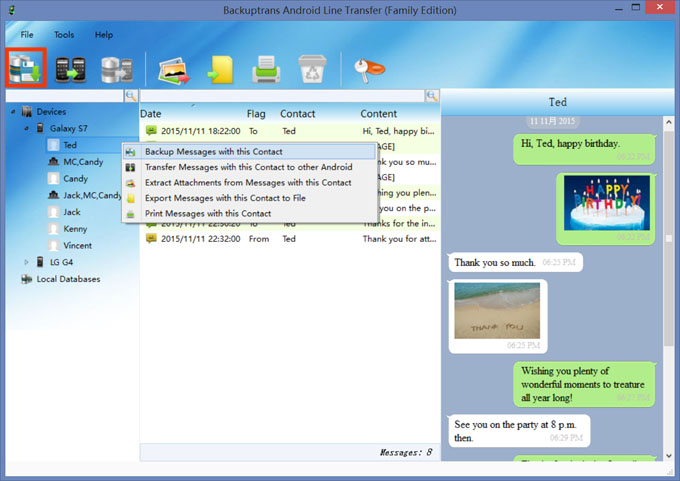Open the Thank You beach photo thumbnail
Screen dimensions: 680x481
497,311
